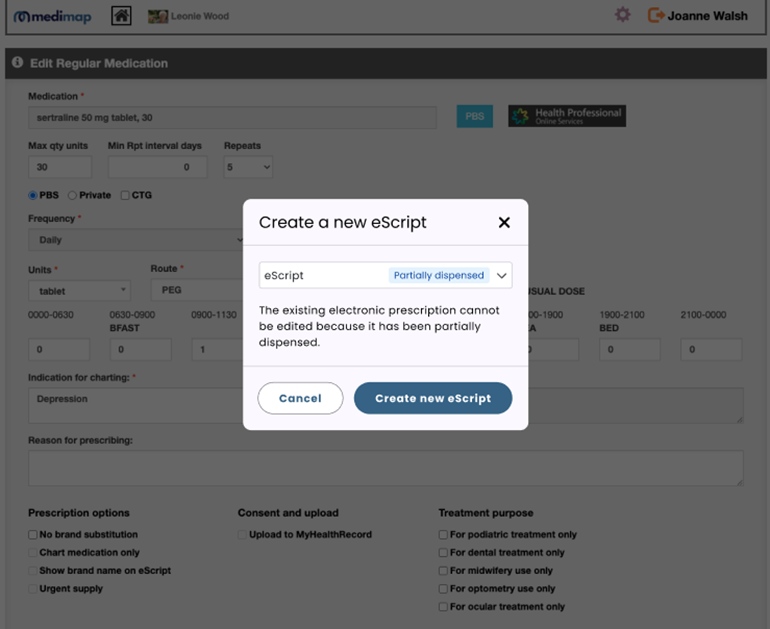The height and width of the screenshot is (629, 770).
Task: Click the info icon beside Edit Regular Medication
Action: [x=17, y=63]
